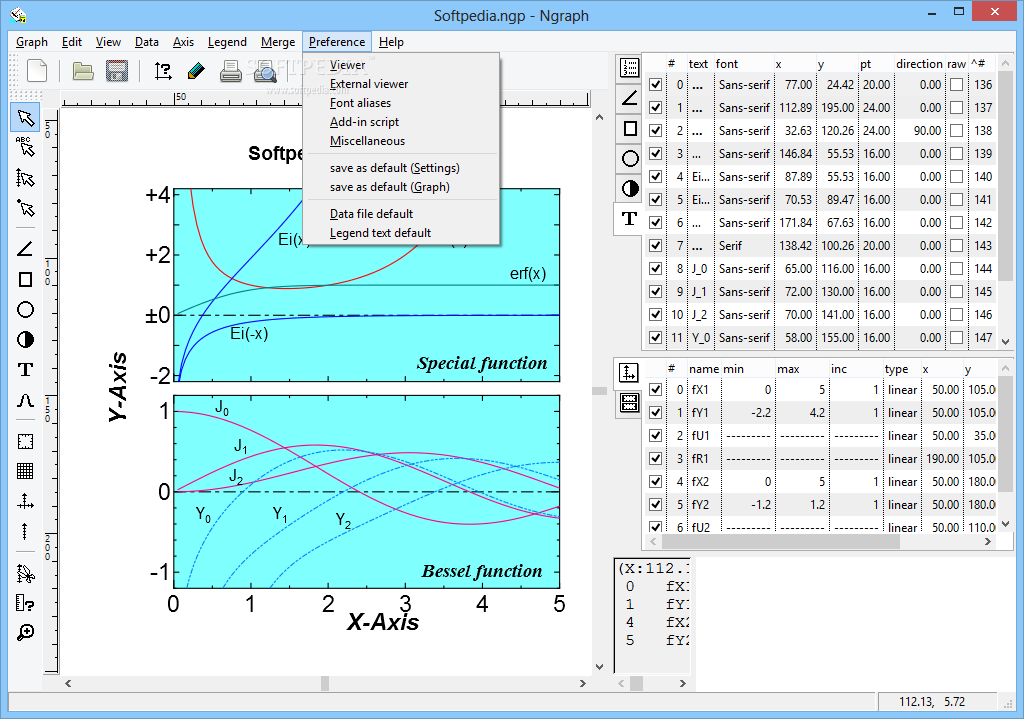Select the axis pointer tool
Viewport: 1024px width, 719px height.
point(25,178)
